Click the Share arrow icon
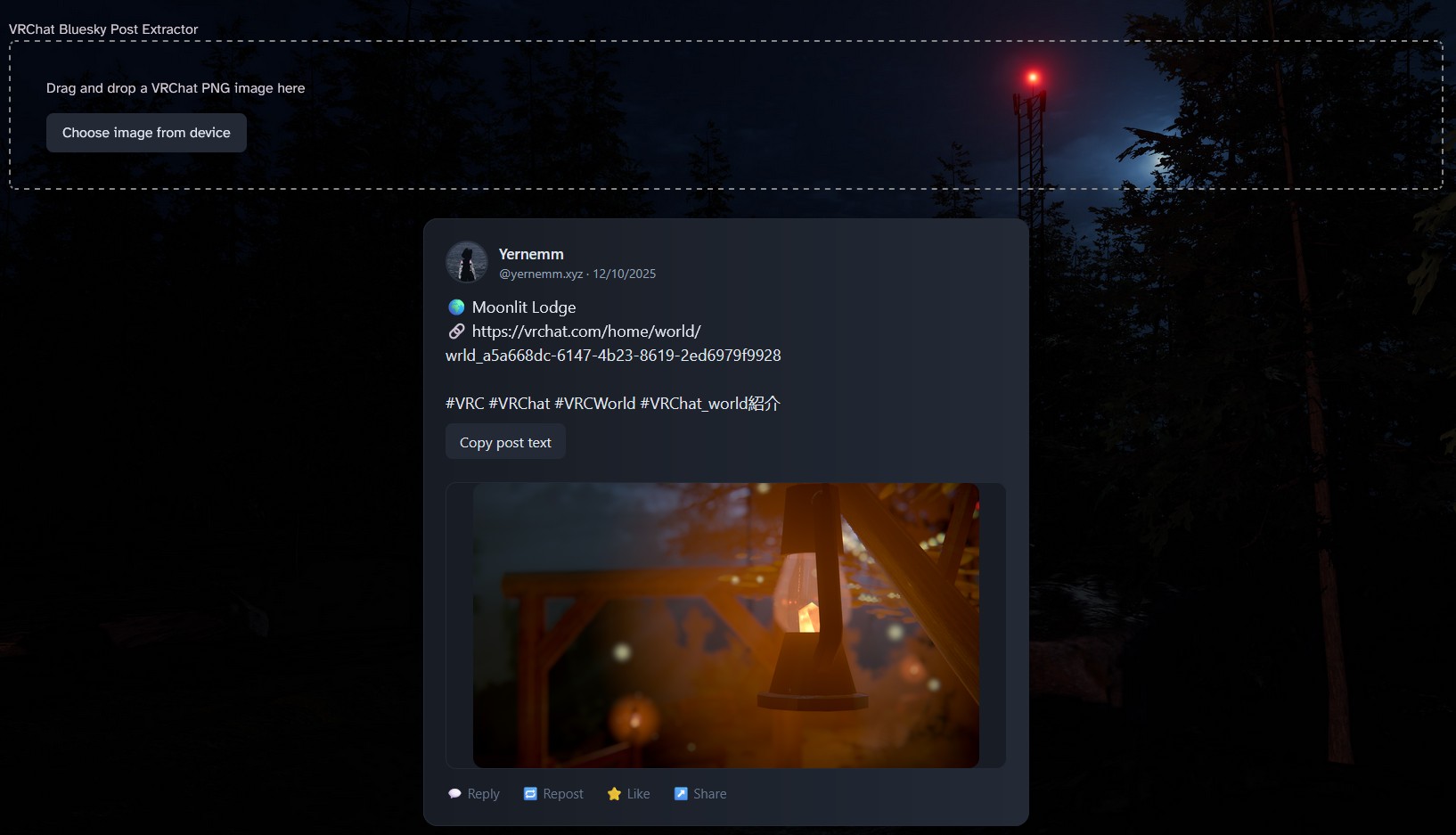This screenshot has width=1456, height=835. [x=681, y=794]
